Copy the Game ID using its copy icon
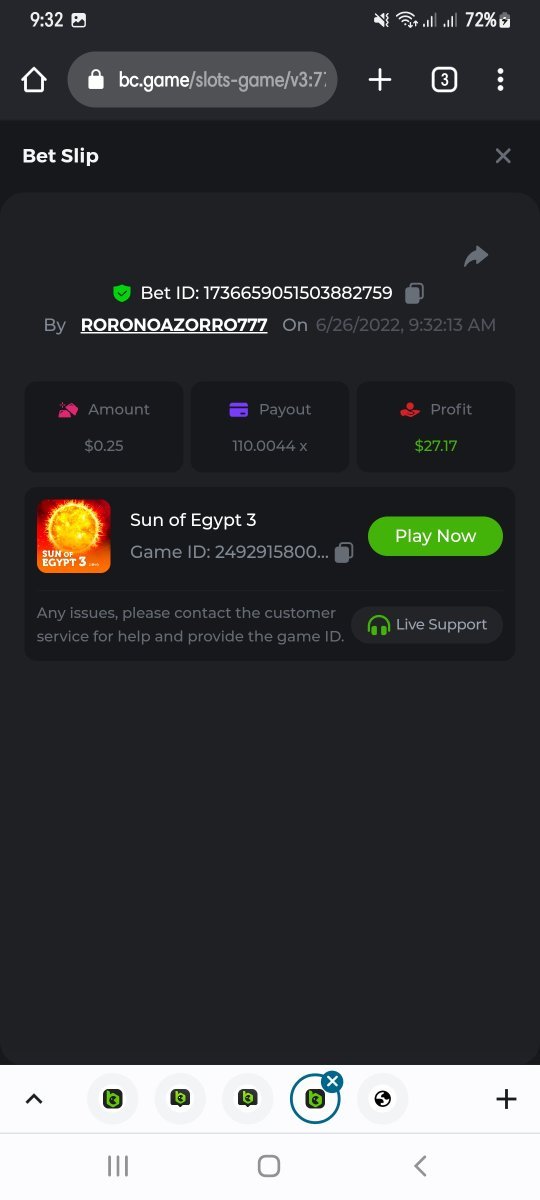Screen dimensions: 540x1200 343,552
